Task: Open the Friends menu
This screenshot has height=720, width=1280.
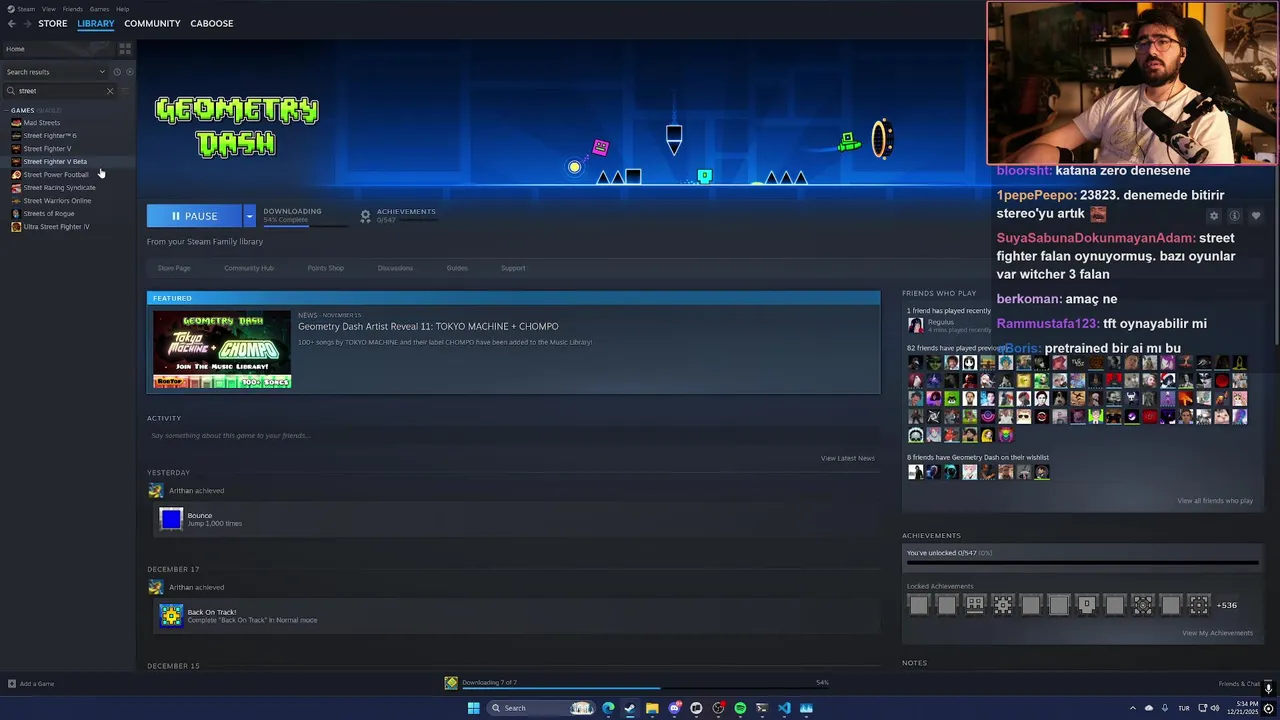Action: [x=73, y=9]
